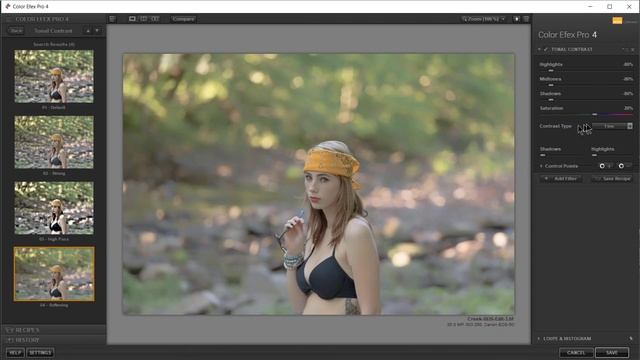Select the 02 - Strong preset thumbnail

coord(54,142)
